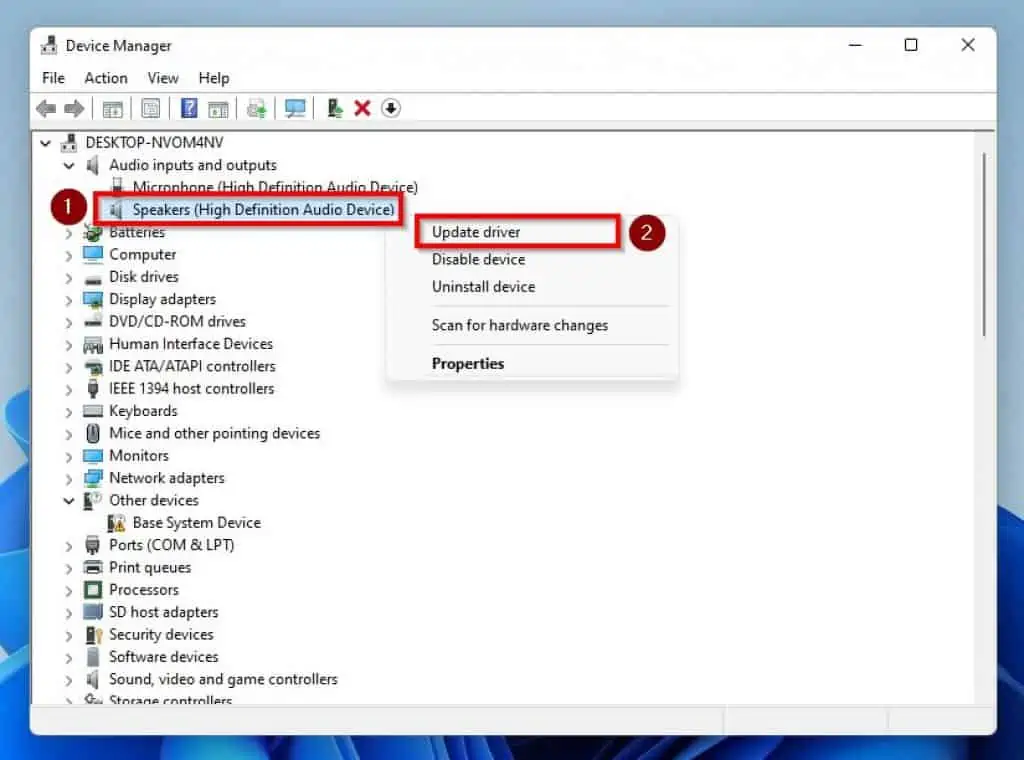Viewport: 1024px width, 760px height.
Task: Click the red X uninstall device icon
Action: coord(362,108)
